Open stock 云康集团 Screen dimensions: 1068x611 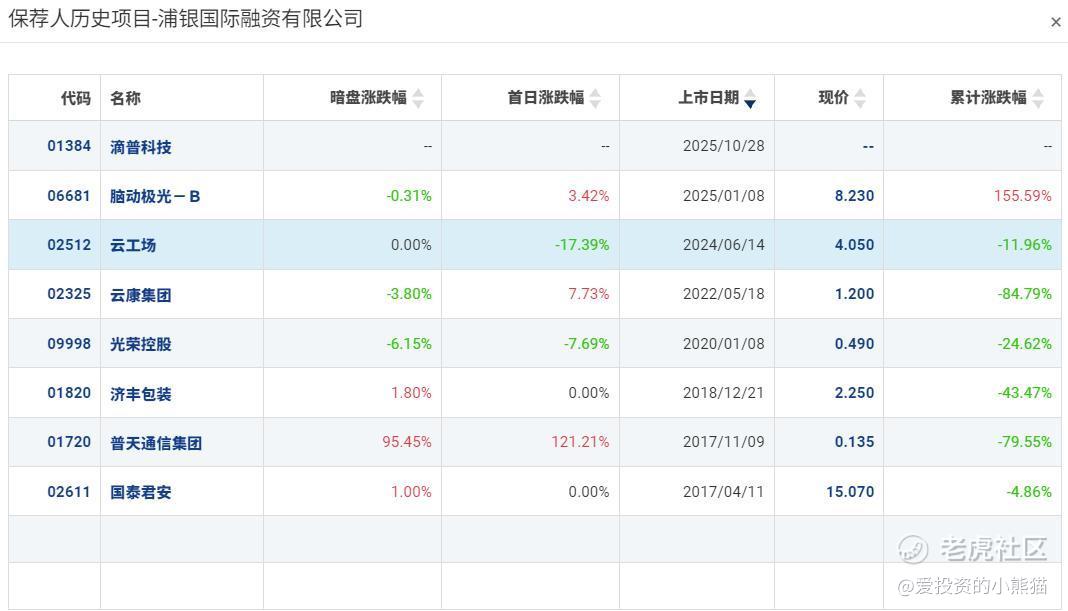[141, 295]
